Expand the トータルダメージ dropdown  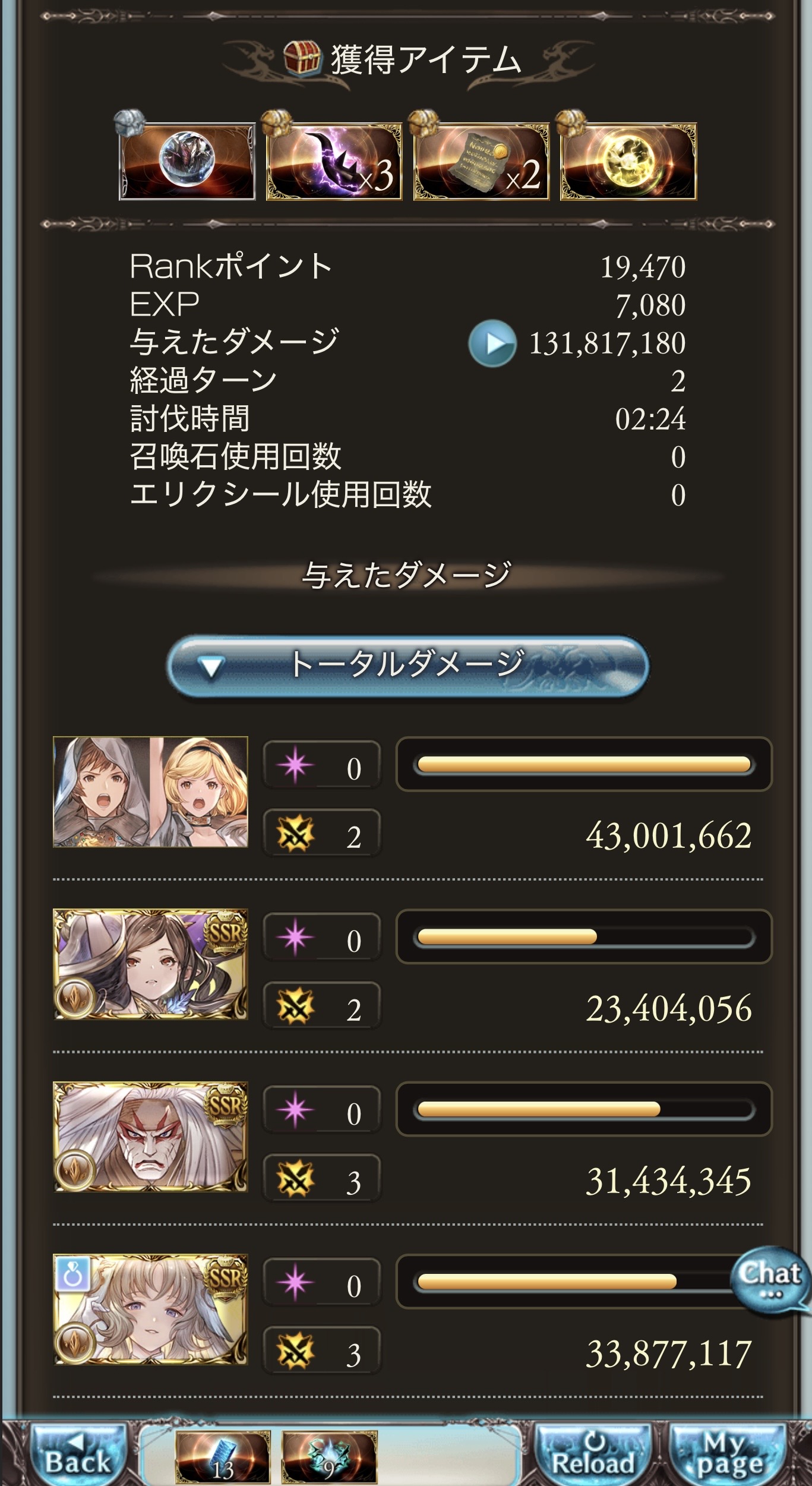[x=407, y=665]
